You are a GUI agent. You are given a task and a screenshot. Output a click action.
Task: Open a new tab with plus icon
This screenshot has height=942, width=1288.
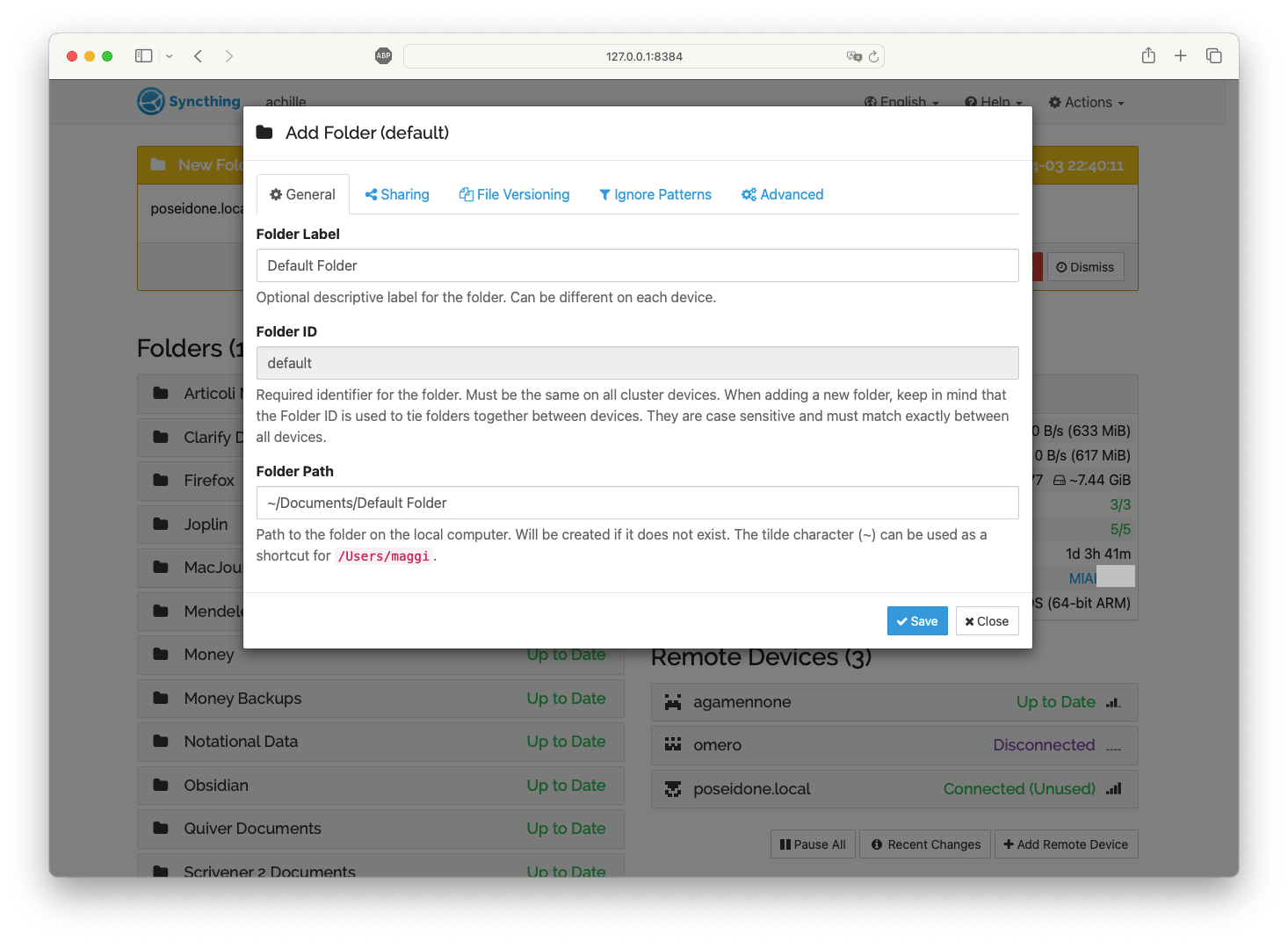click(x=1181, y=56)
